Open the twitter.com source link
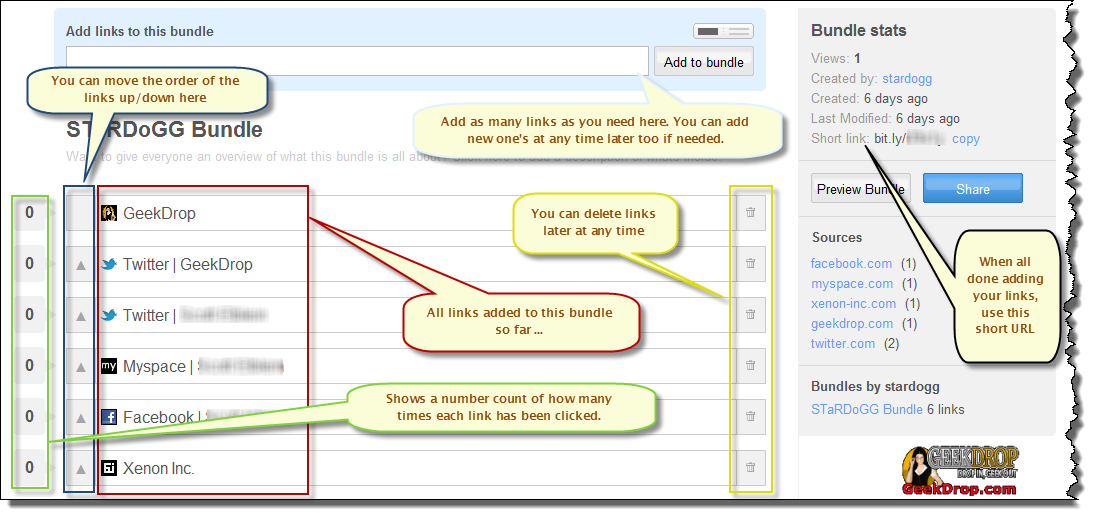 pyautogui.click(x=843, y=343)
